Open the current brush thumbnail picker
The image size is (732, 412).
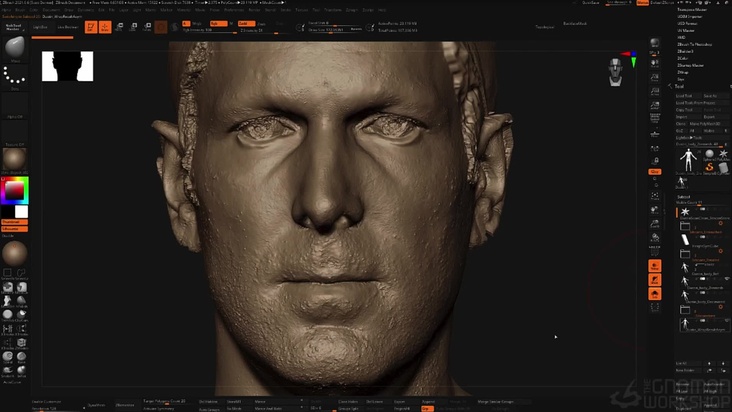[x=15, y=49]
